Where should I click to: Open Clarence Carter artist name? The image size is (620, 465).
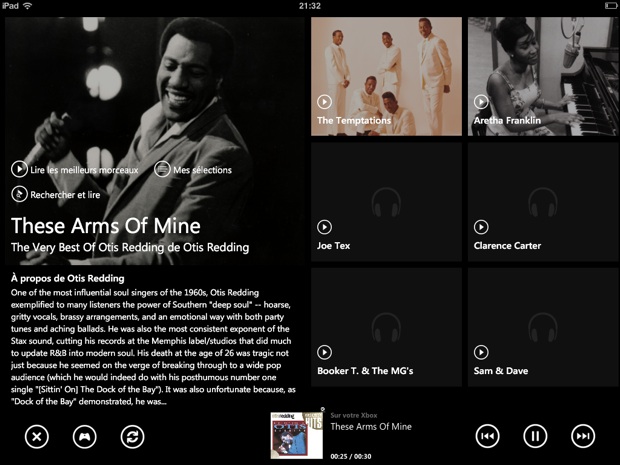click(x=507, y=246)
